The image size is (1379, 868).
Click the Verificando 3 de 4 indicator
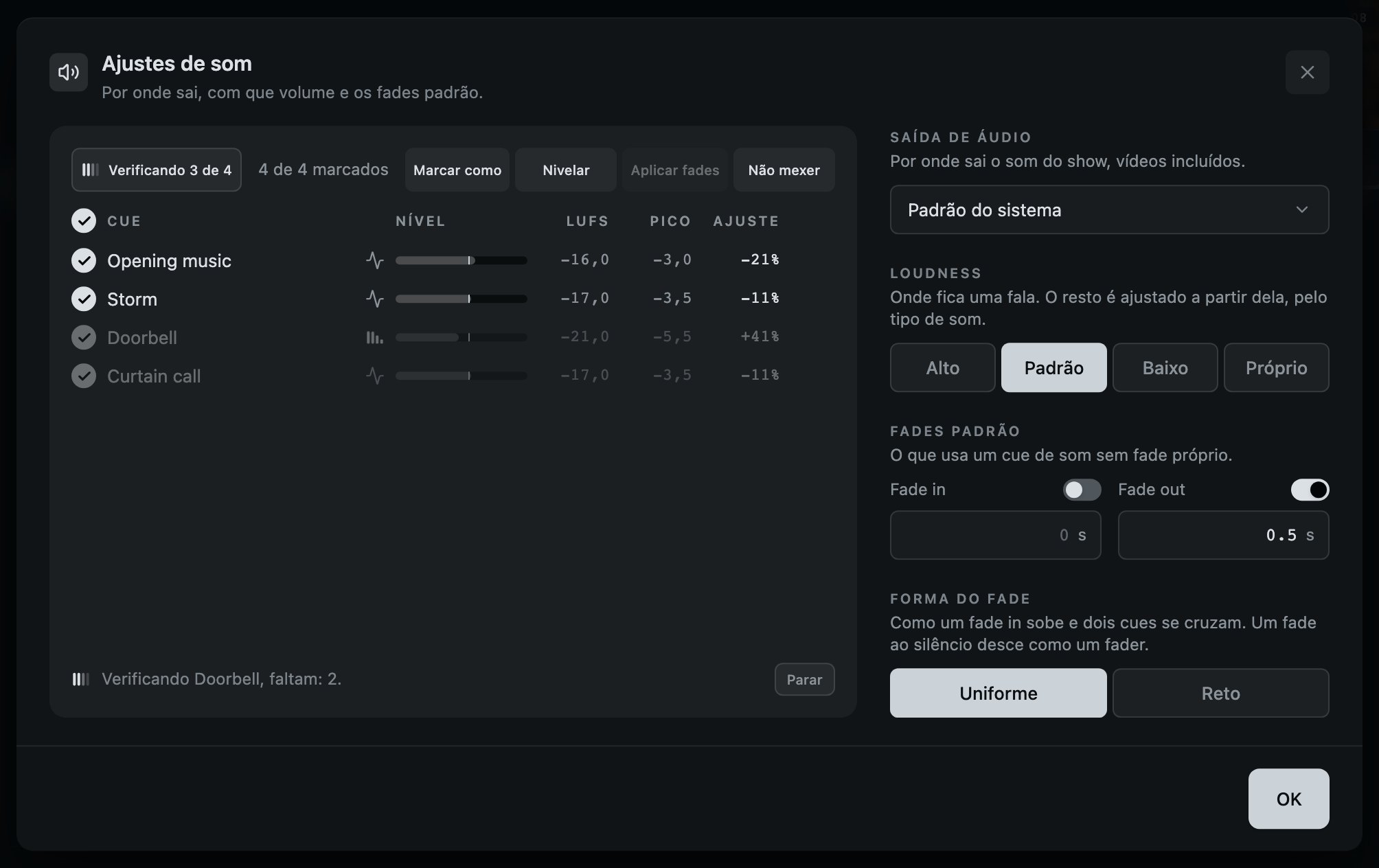pyautogui.click(x=157, y=170)
